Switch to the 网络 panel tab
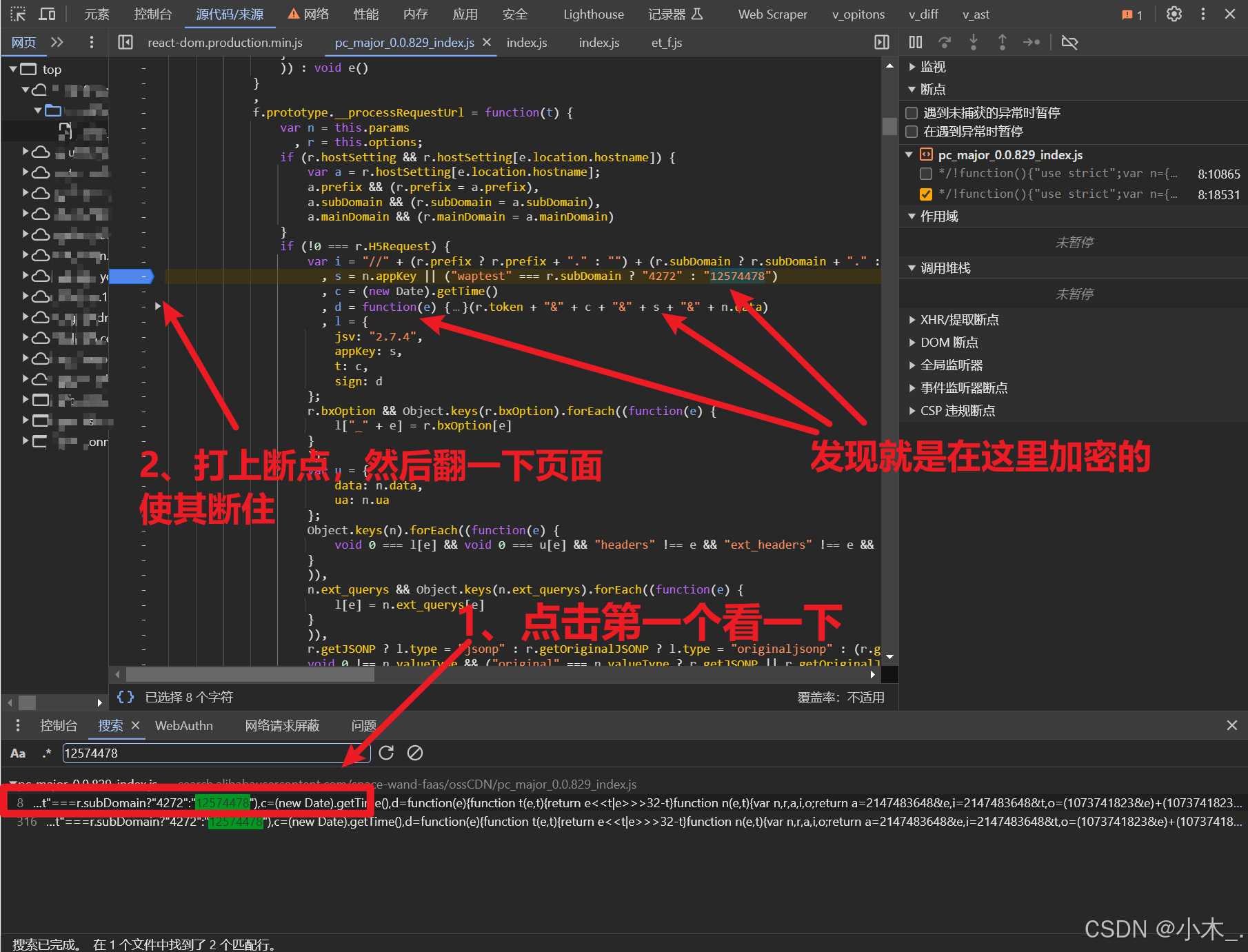 pyautogui.click(x=315, y=14)
